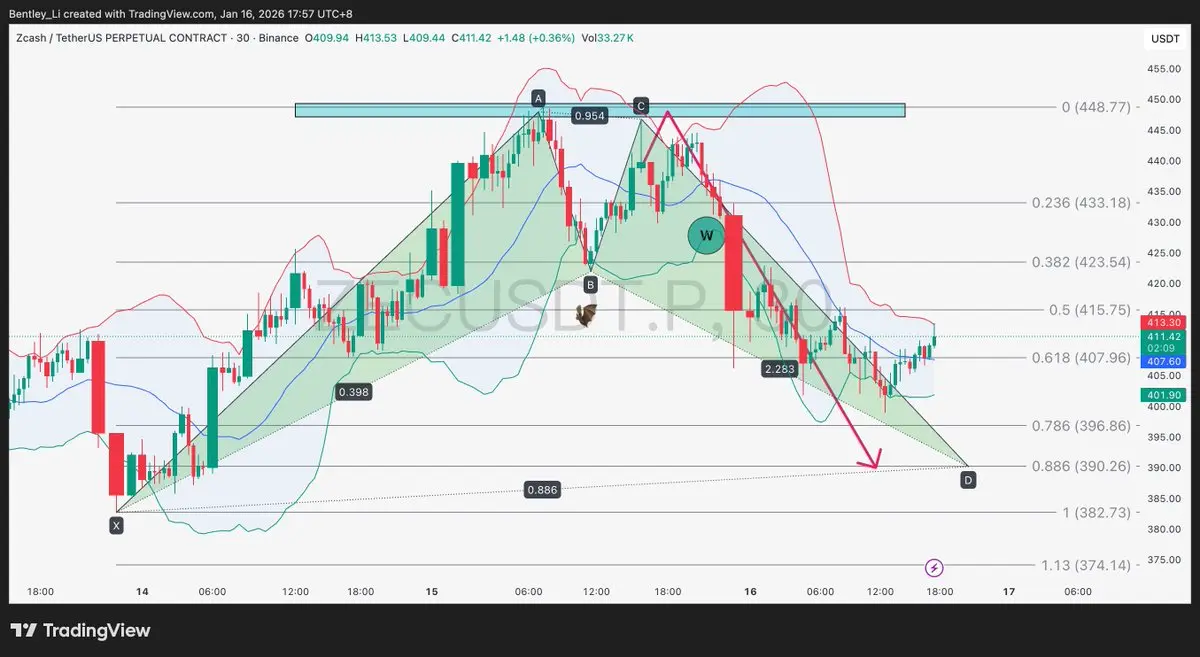Click the bat pattern icon below point B
This screenshot has height=657, width=1200.
pyautogui.click(x=586, y=316)
